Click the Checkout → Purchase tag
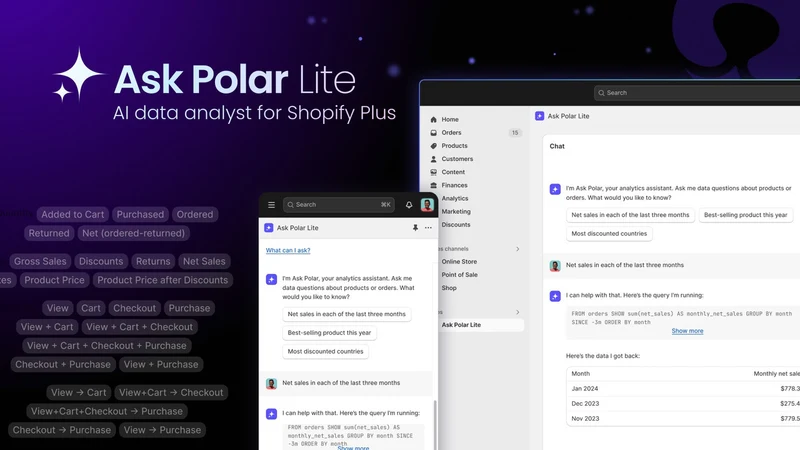The image size is (800, 450). point(62,430)
